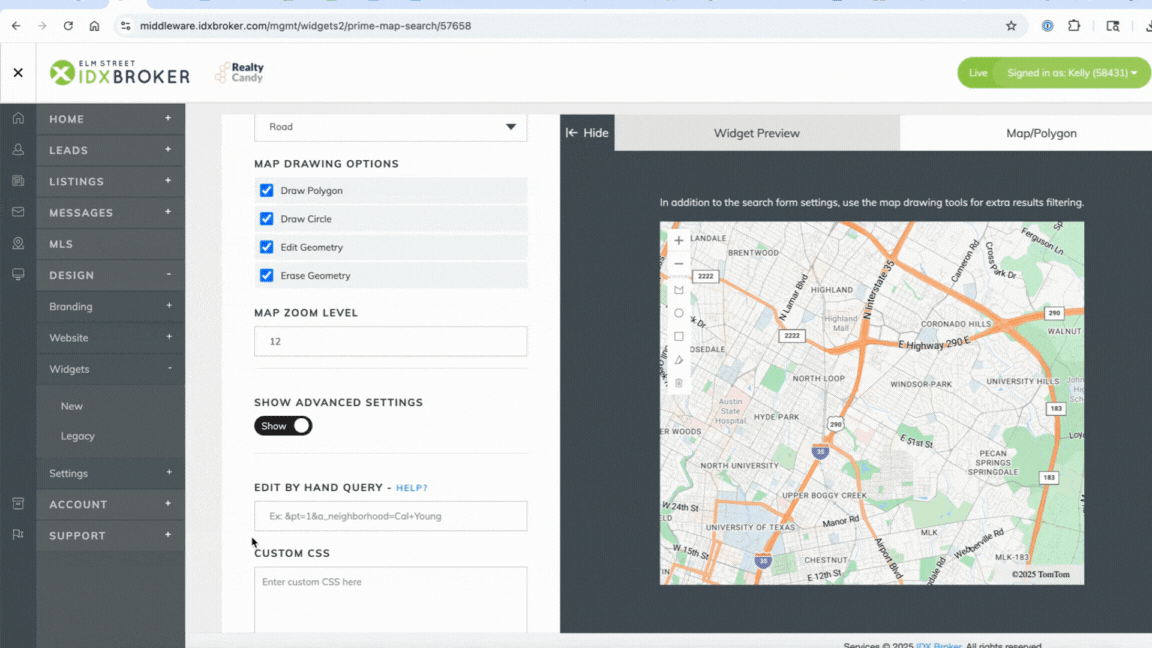Click the IDX Broker logo
The image size is (1152, 648).
(120, 73)
